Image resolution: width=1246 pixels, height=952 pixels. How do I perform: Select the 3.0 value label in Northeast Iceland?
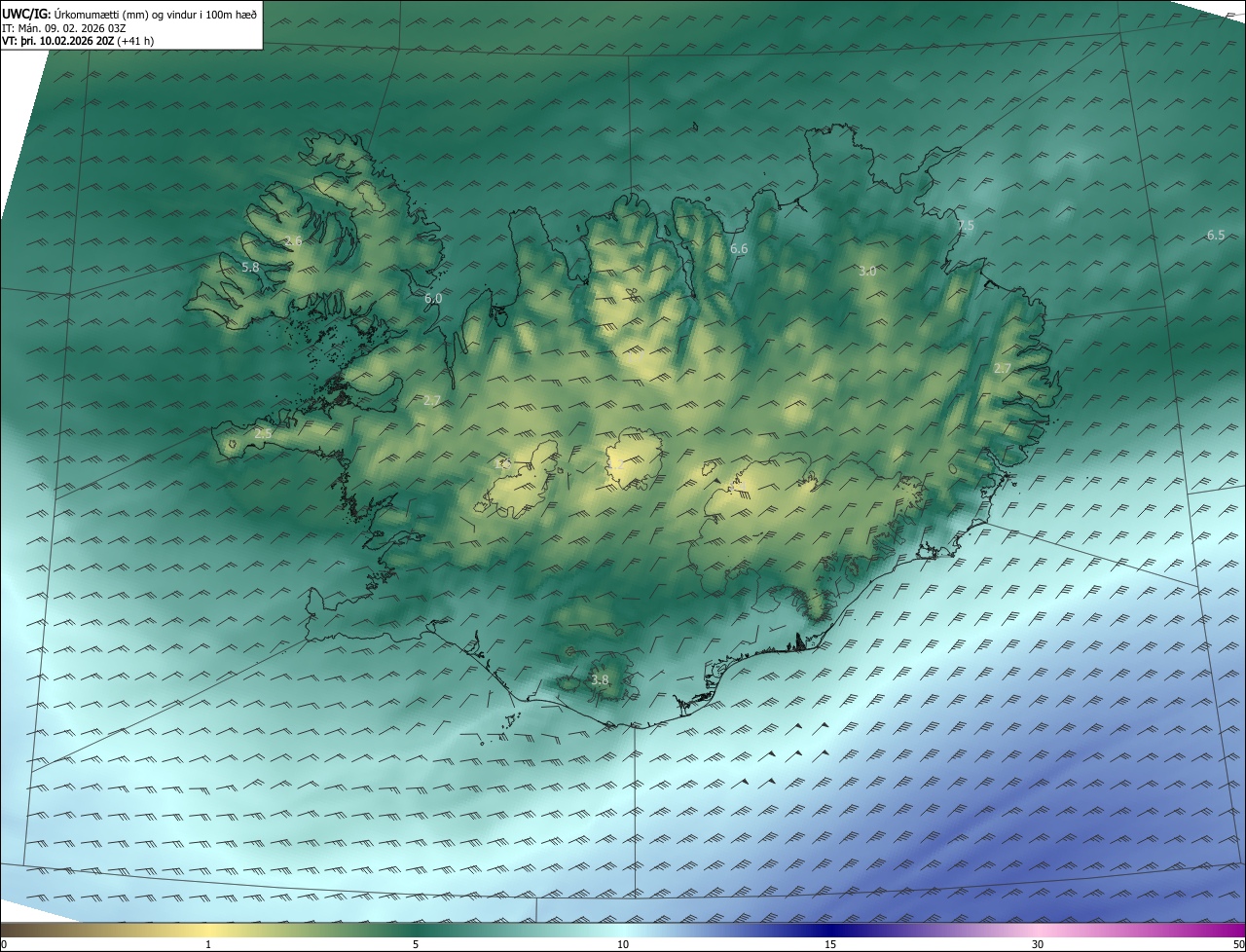[867, 272]
